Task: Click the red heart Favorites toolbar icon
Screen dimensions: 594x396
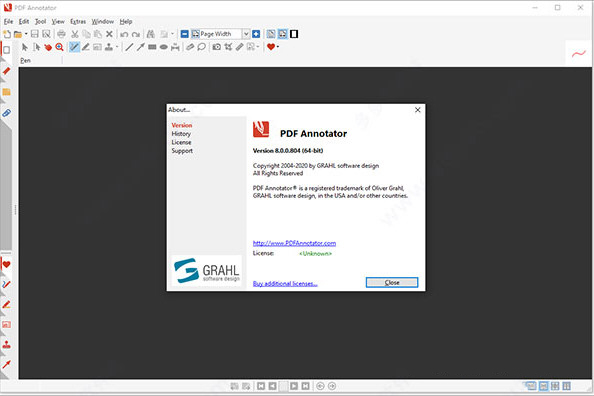Action: coord(271,47)
